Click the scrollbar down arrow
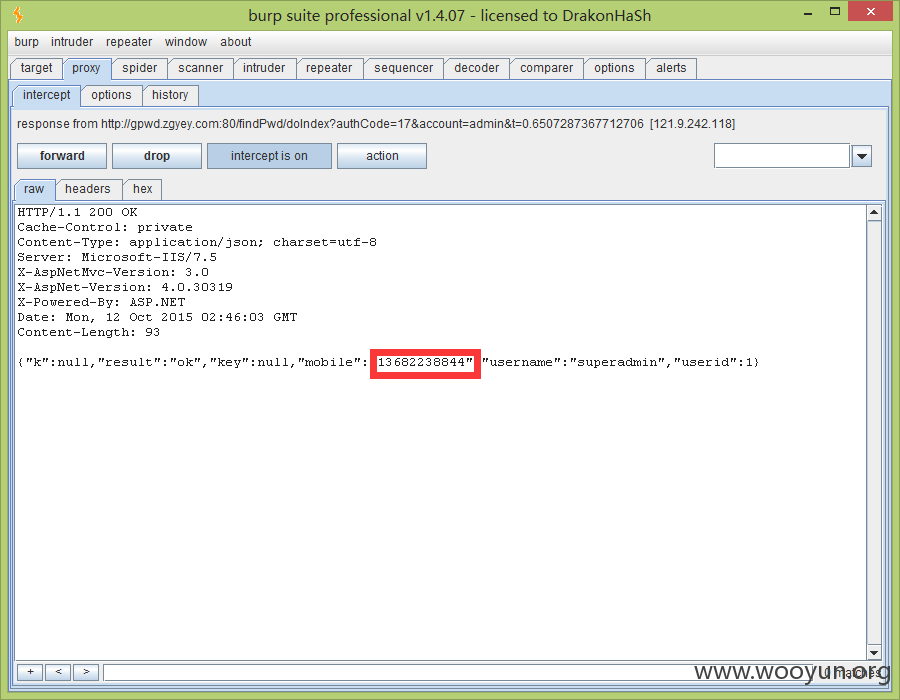 pos(874,653)
